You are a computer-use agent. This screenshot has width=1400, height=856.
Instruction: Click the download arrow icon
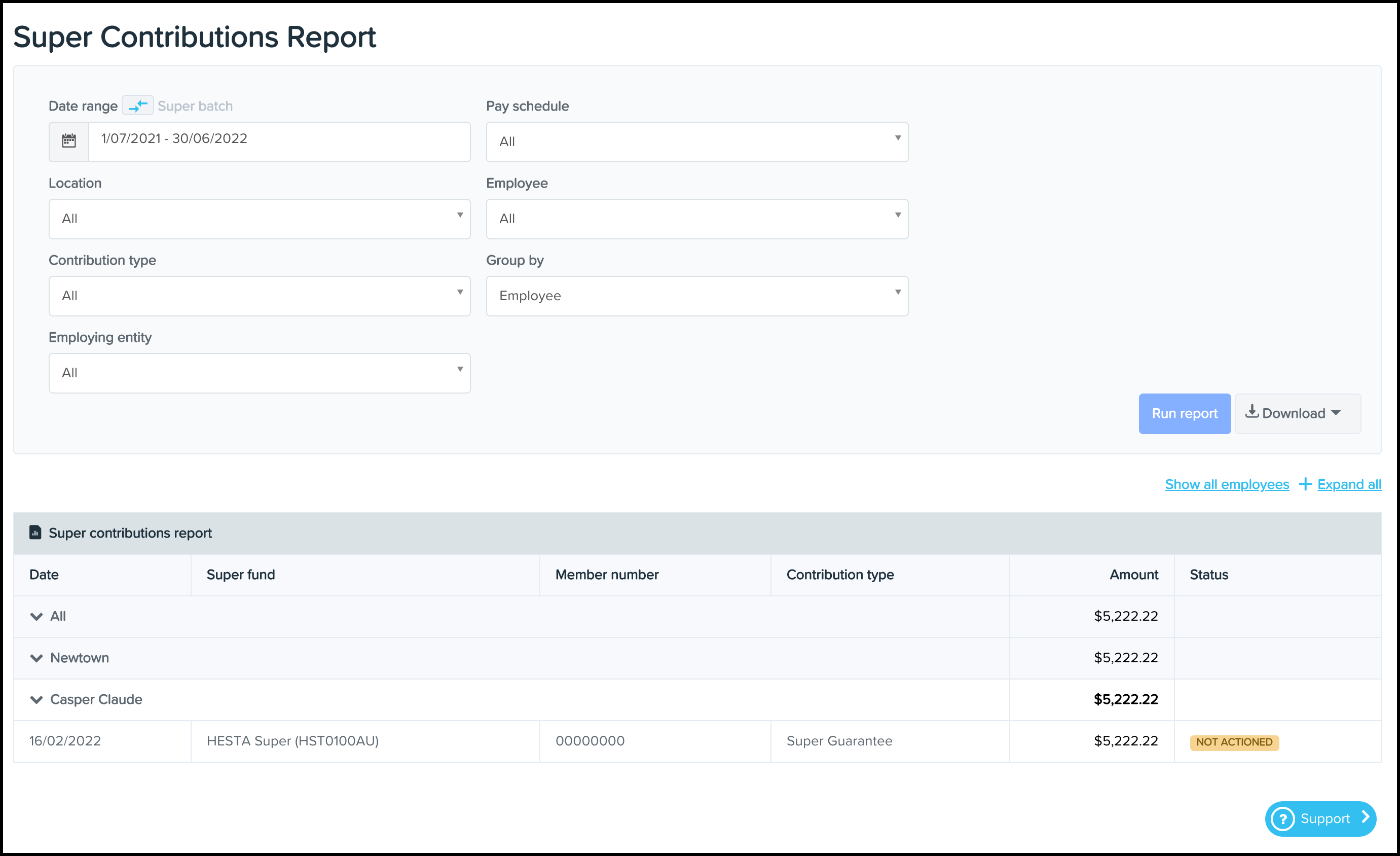[x=1251, y=412]
